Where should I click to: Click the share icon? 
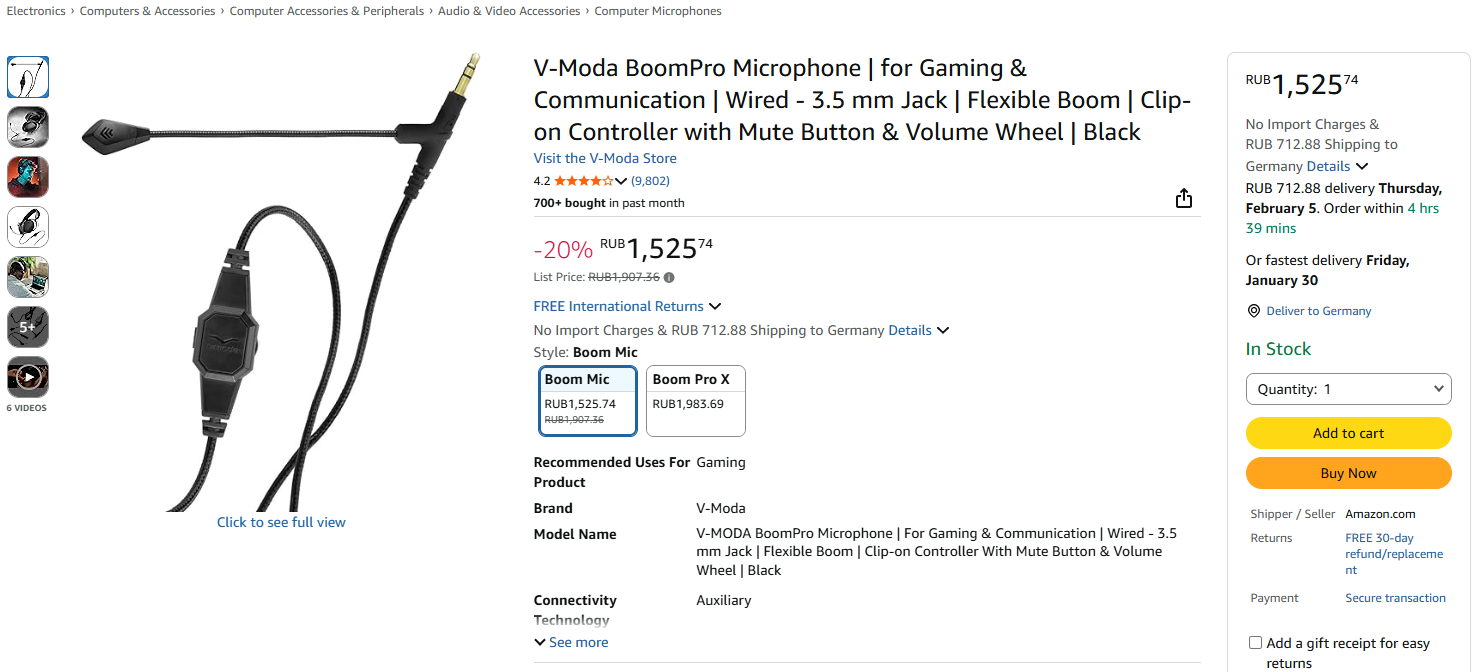[x=1184, y=198]
